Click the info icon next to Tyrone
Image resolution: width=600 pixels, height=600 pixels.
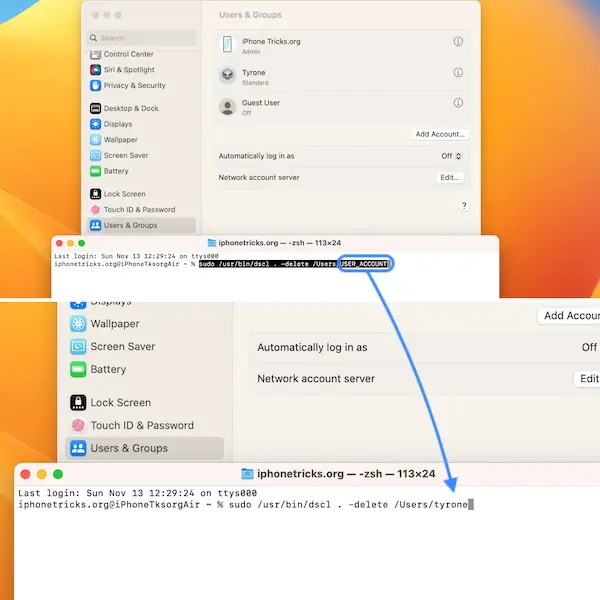click(x=458, y=73)
